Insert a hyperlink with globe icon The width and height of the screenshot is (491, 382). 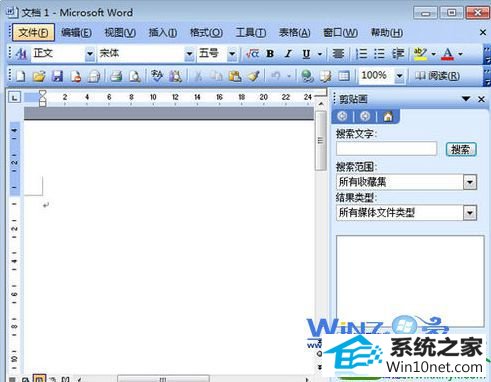tap(307, 76)
